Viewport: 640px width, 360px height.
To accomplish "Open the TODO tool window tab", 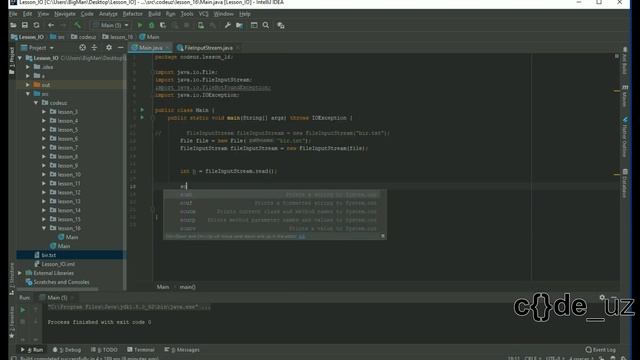I will tap(105, 350).
